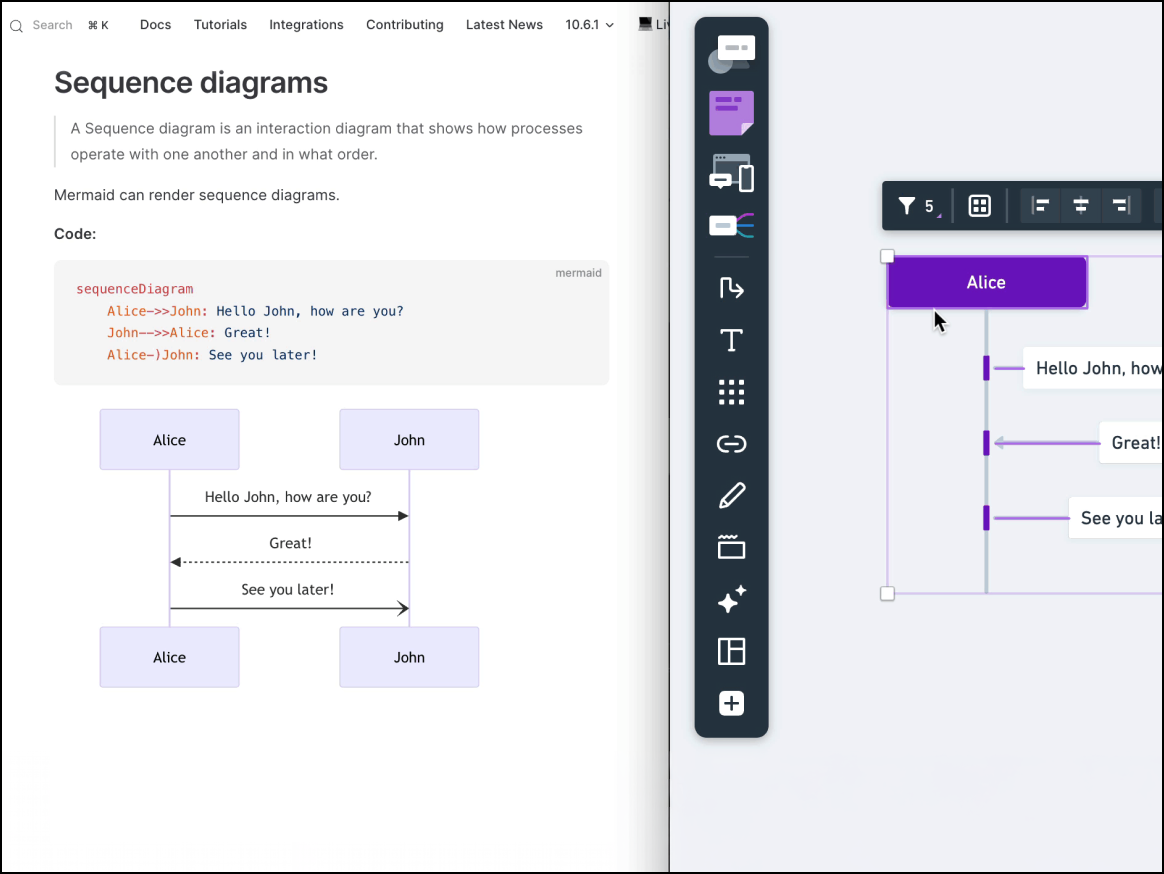This screenshot has width=1164, height=874.
Task: Click the 'Alice-)John: See you later!' code line
Action: (212, 355)
